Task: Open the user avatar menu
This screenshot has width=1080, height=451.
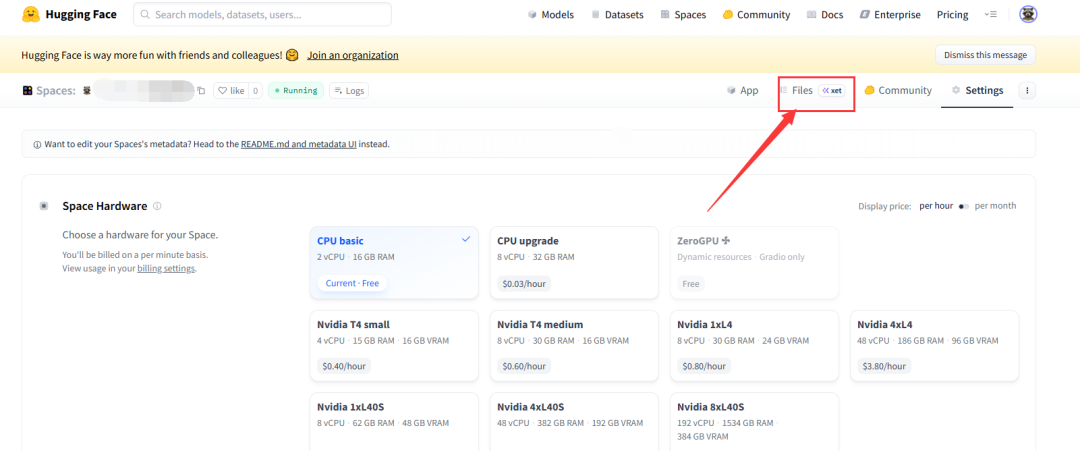Action: point(1028,14)
